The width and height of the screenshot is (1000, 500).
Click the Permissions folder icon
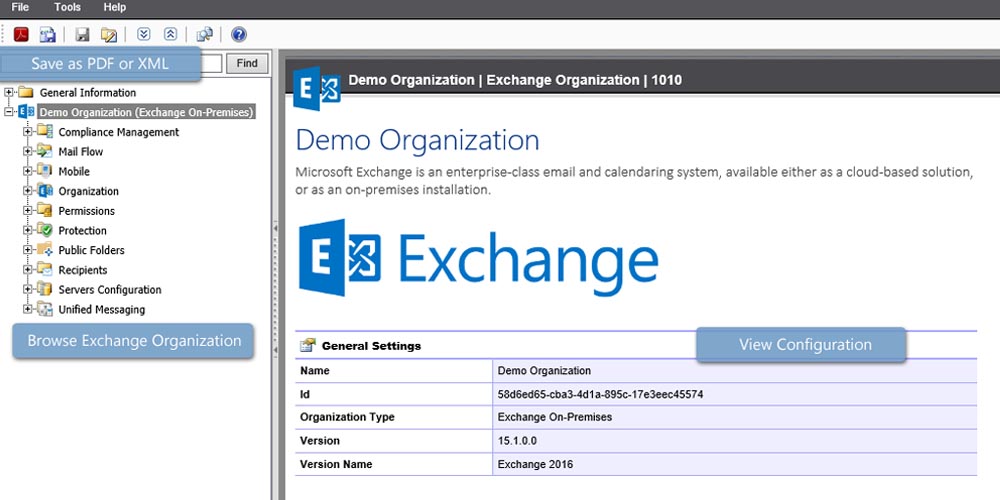pos(45,210)
